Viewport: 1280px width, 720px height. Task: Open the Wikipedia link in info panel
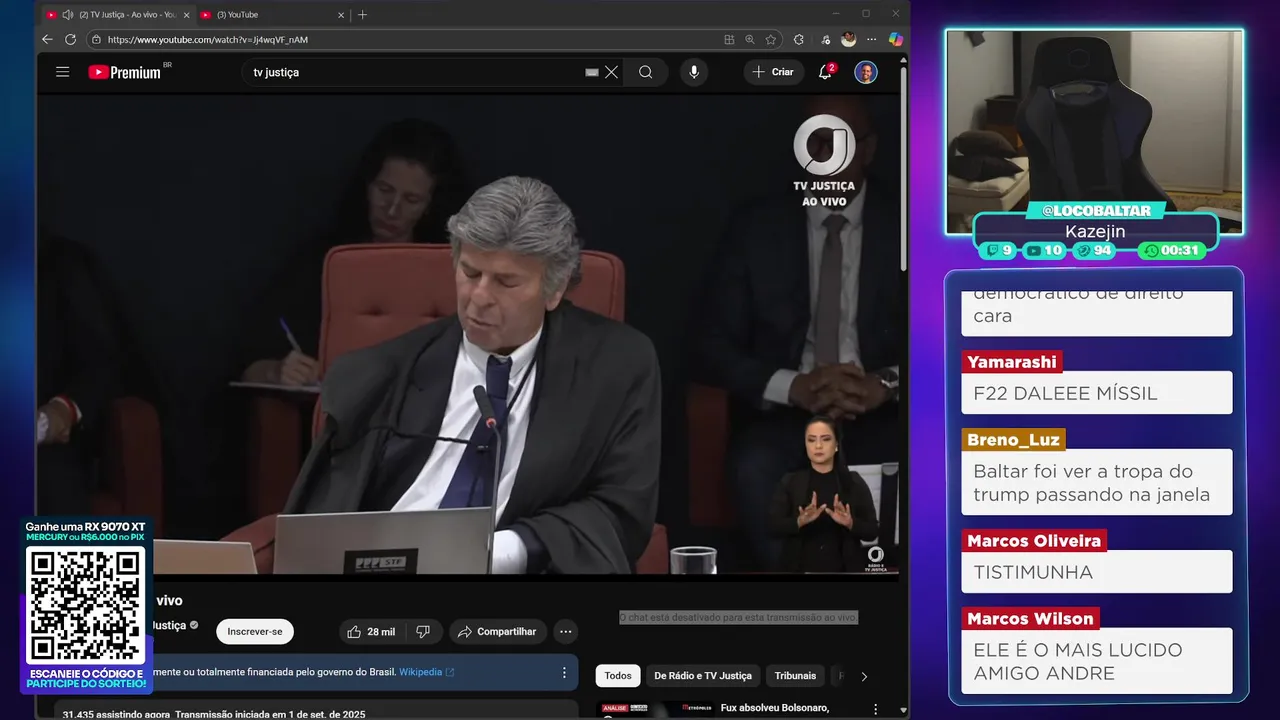click(x=426, y=672)
